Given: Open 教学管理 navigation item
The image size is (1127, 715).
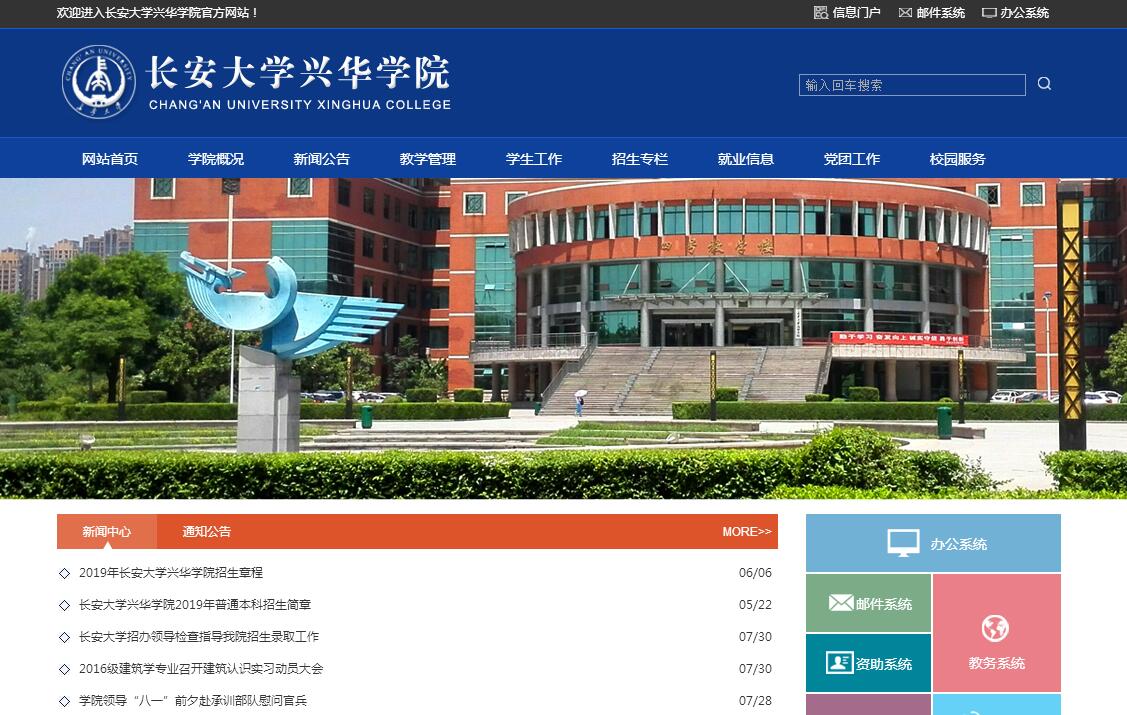Looking at the screenshot, I should point(428,159).
